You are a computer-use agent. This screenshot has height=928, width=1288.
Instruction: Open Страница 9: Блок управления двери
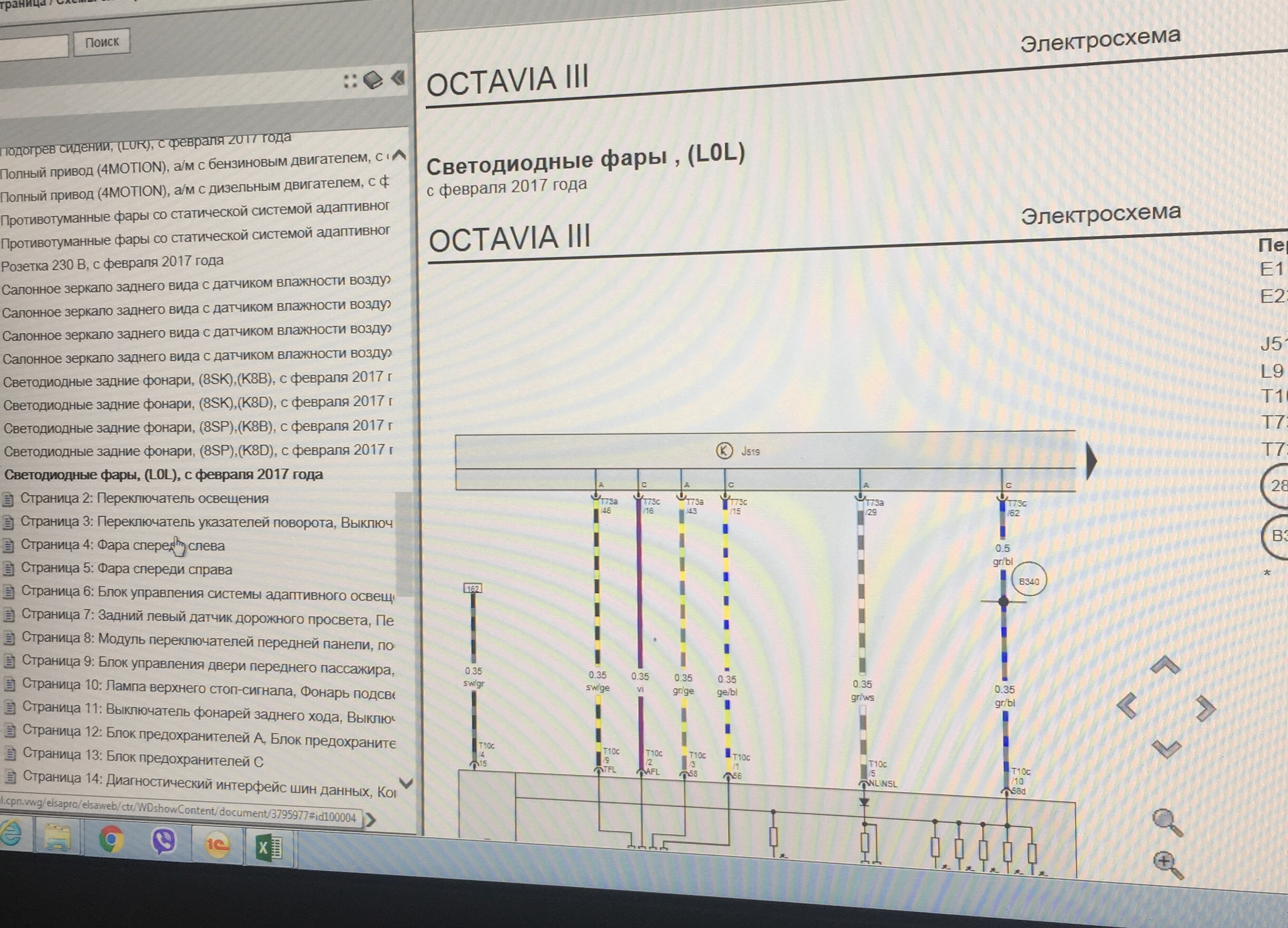pyautogui.click(x=209, y=665)
